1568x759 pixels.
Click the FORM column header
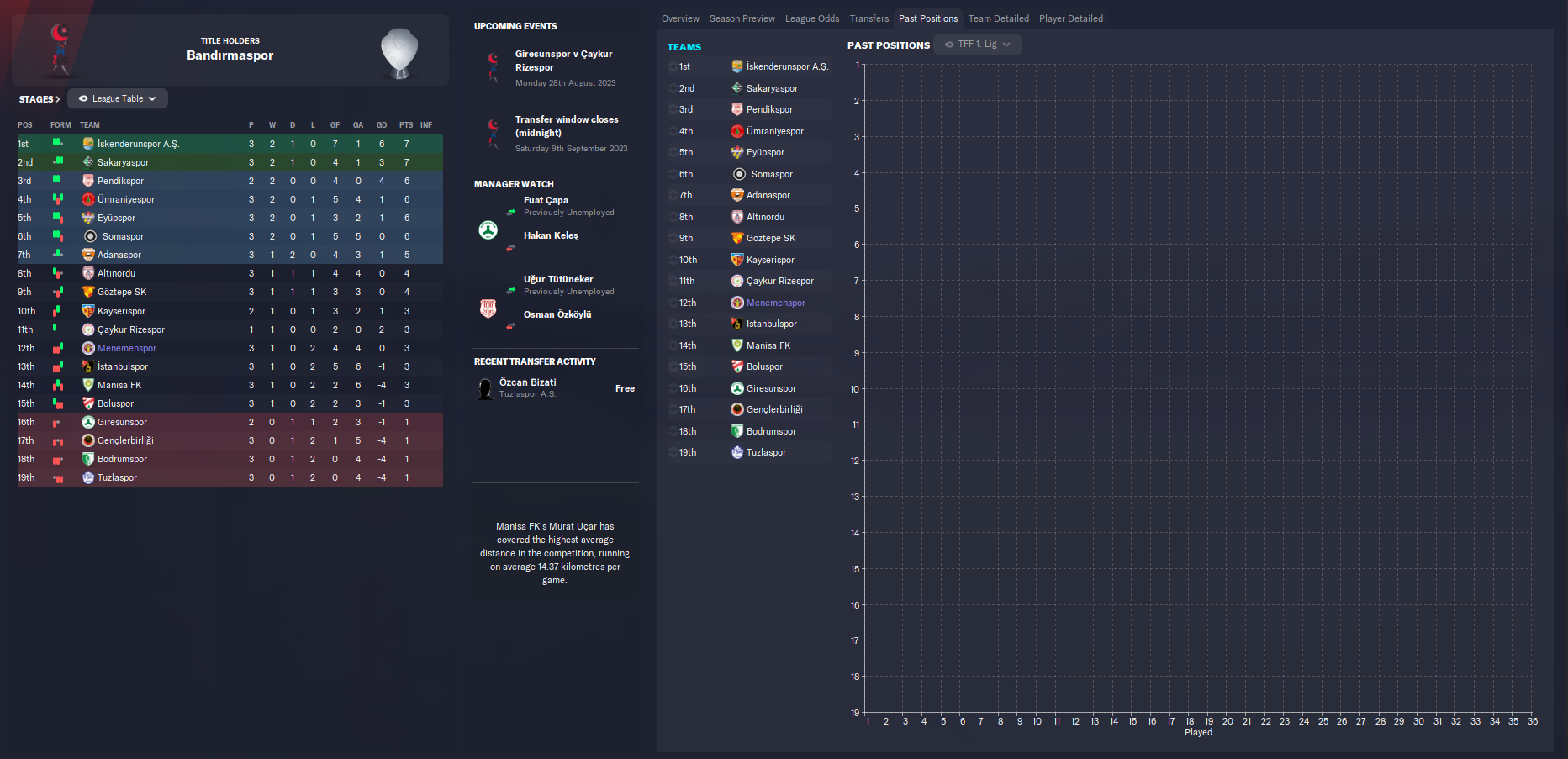61,125
